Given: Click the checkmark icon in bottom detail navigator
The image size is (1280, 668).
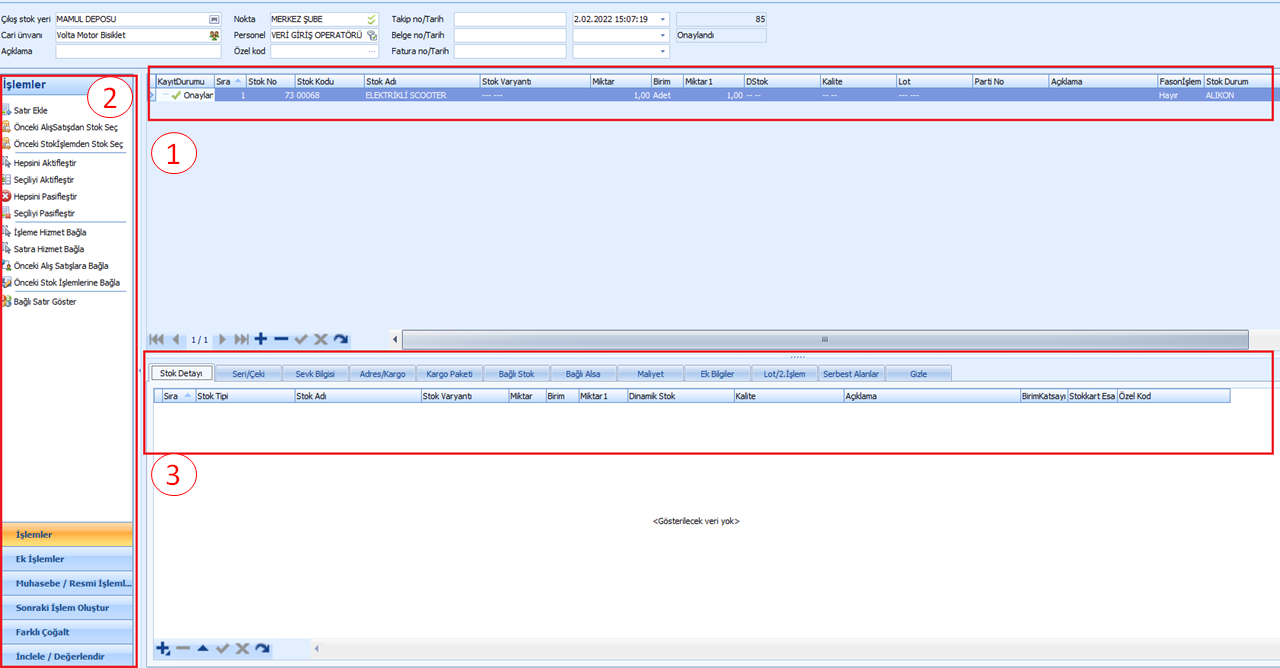Looking at the screenshot, I should tap(223, 648).
